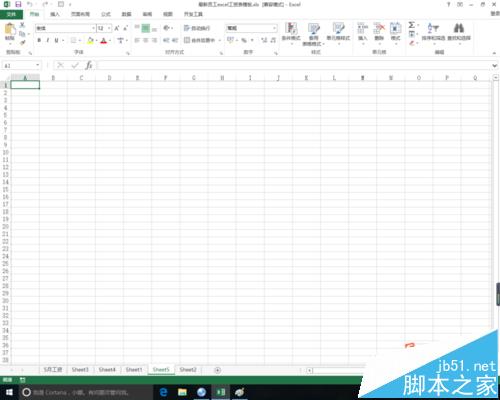Image resolution: width=500 pixels, height=400 pixels.
Task: Switch to the Sheet3 worksheet tab
Action: click(x=80, y=370)
